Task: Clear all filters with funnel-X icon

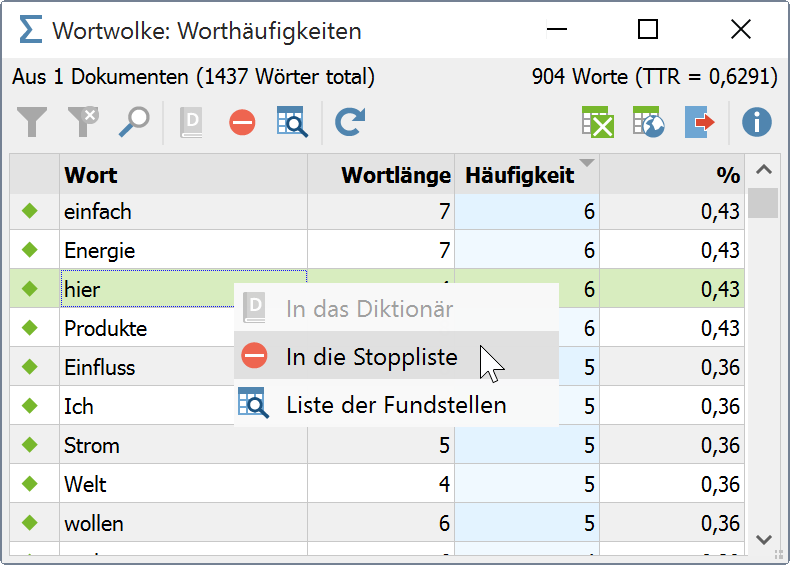Action: pos(83,122)
